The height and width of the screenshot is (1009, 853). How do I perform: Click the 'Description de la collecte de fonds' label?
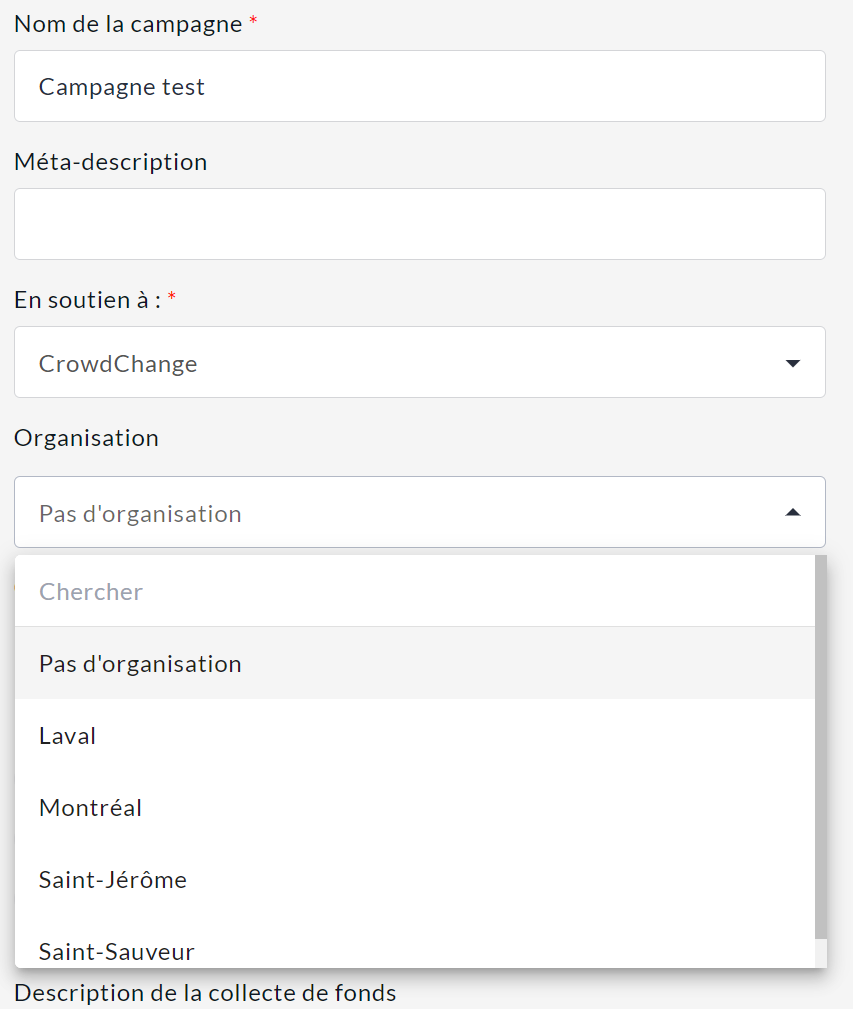pos(205,993)
